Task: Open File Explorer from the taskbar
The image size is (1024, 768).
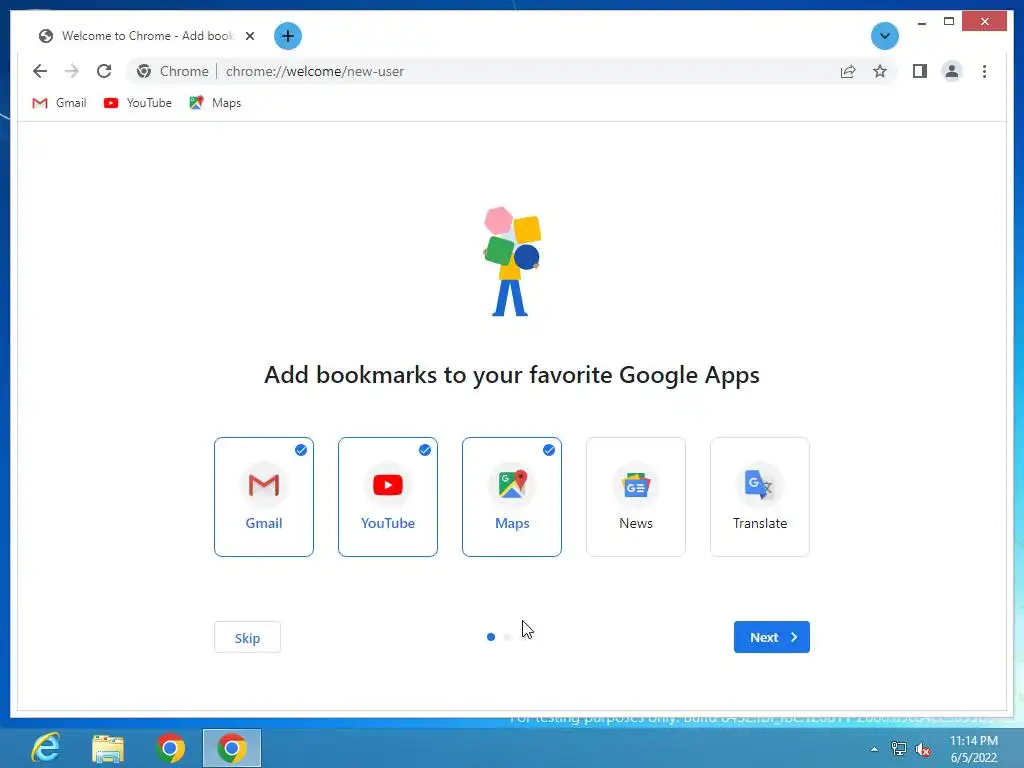Action: click(x=108, y=748)
